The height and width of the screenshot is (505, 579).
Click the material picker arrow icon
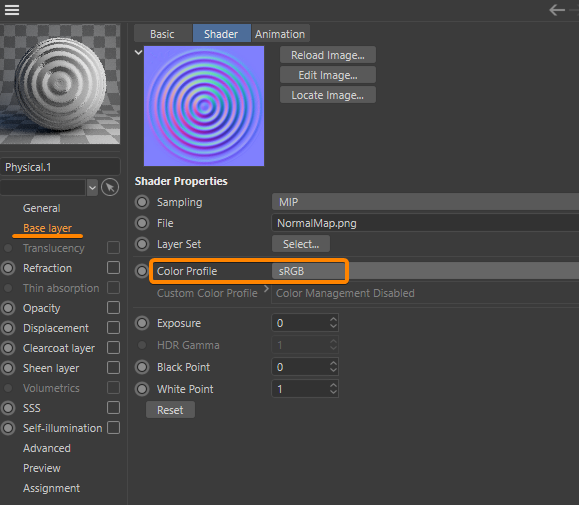click(110, 188)
